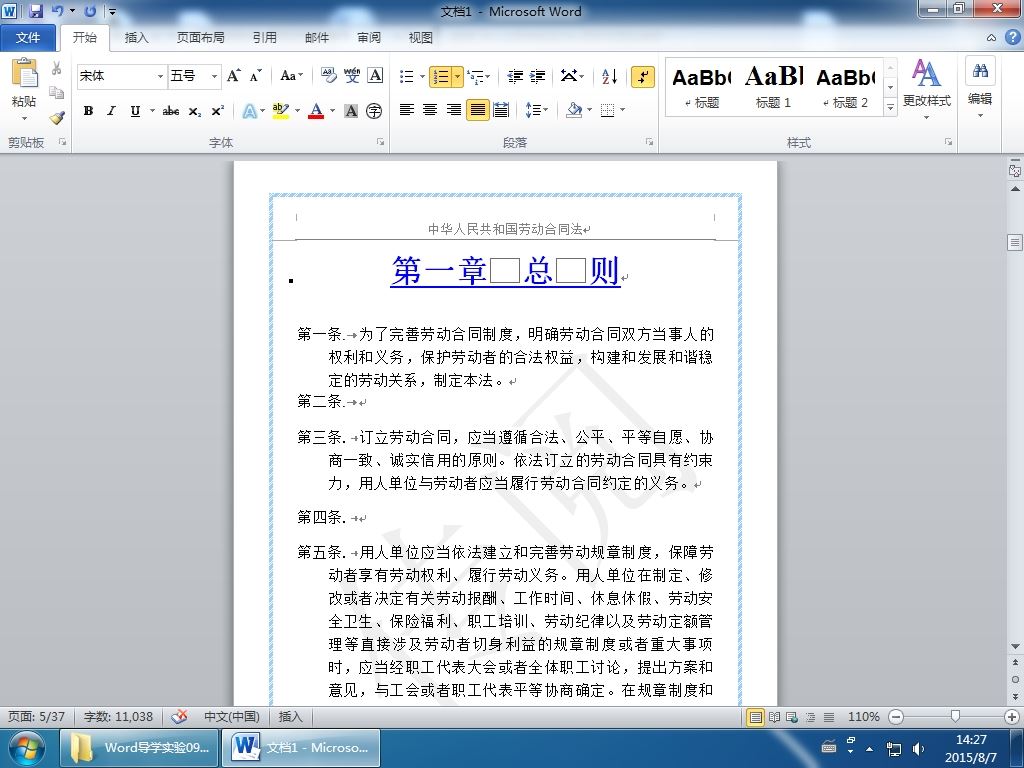
Task: Click the Shrink Font icon
Action: 255,76
